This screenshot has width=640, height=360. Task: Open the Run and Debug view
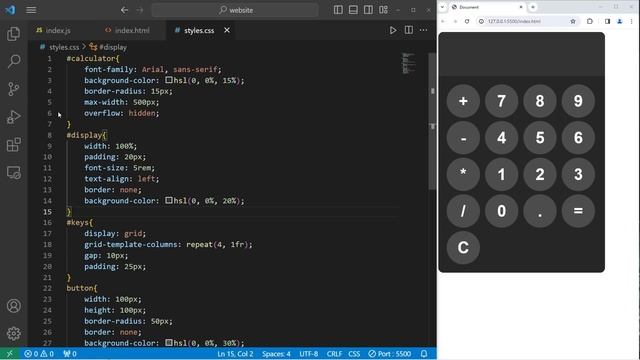[13, 117]
